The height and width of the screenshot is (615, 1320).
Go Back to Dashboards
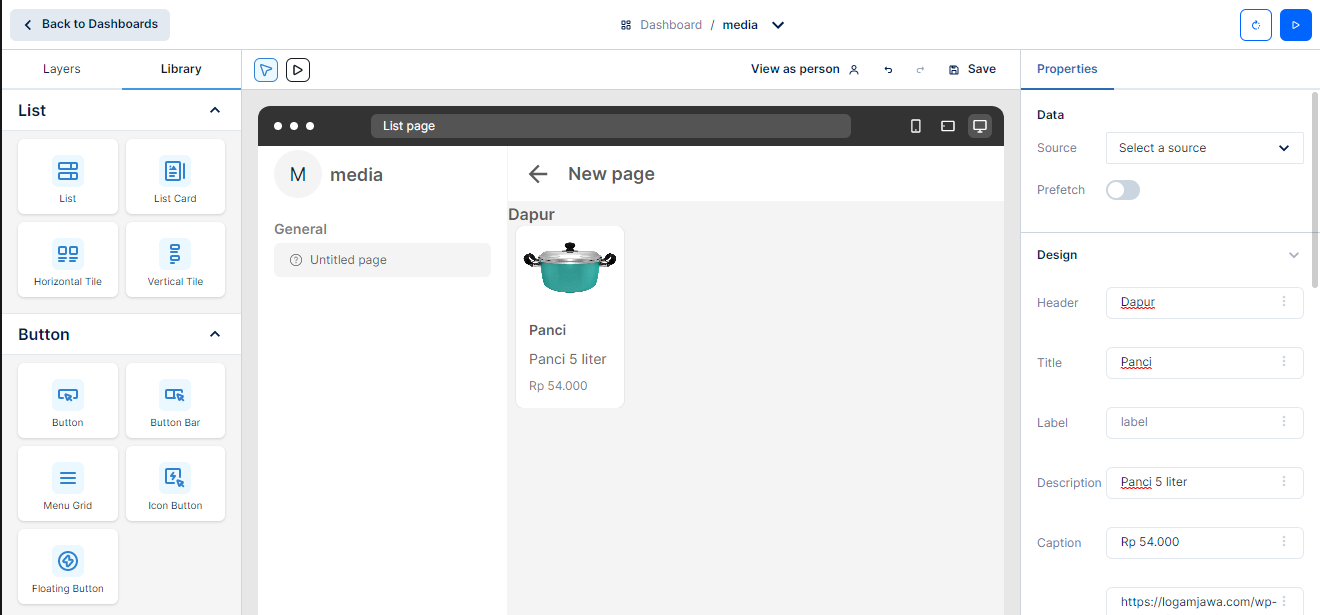click(90, 24)
